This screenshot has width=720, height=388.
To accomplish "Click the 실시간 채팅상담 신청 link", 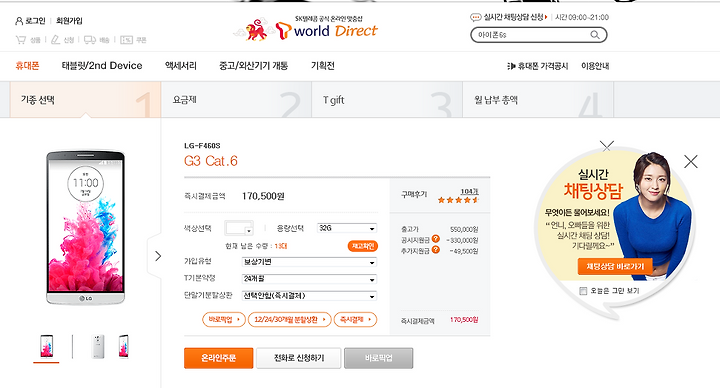I will click(514, 17).
